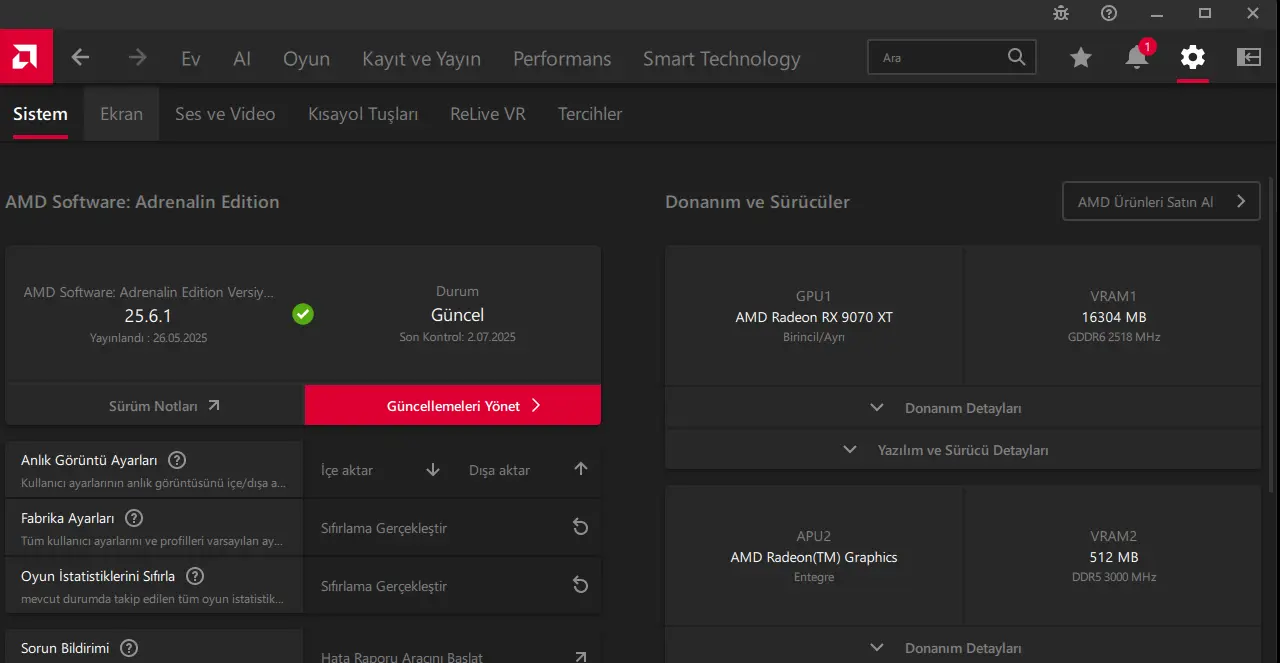Switch to Kısayol Tuşları sub-tab
Image resolution: width=1280 pixels, height=663 pixels.
coord(363,114)
